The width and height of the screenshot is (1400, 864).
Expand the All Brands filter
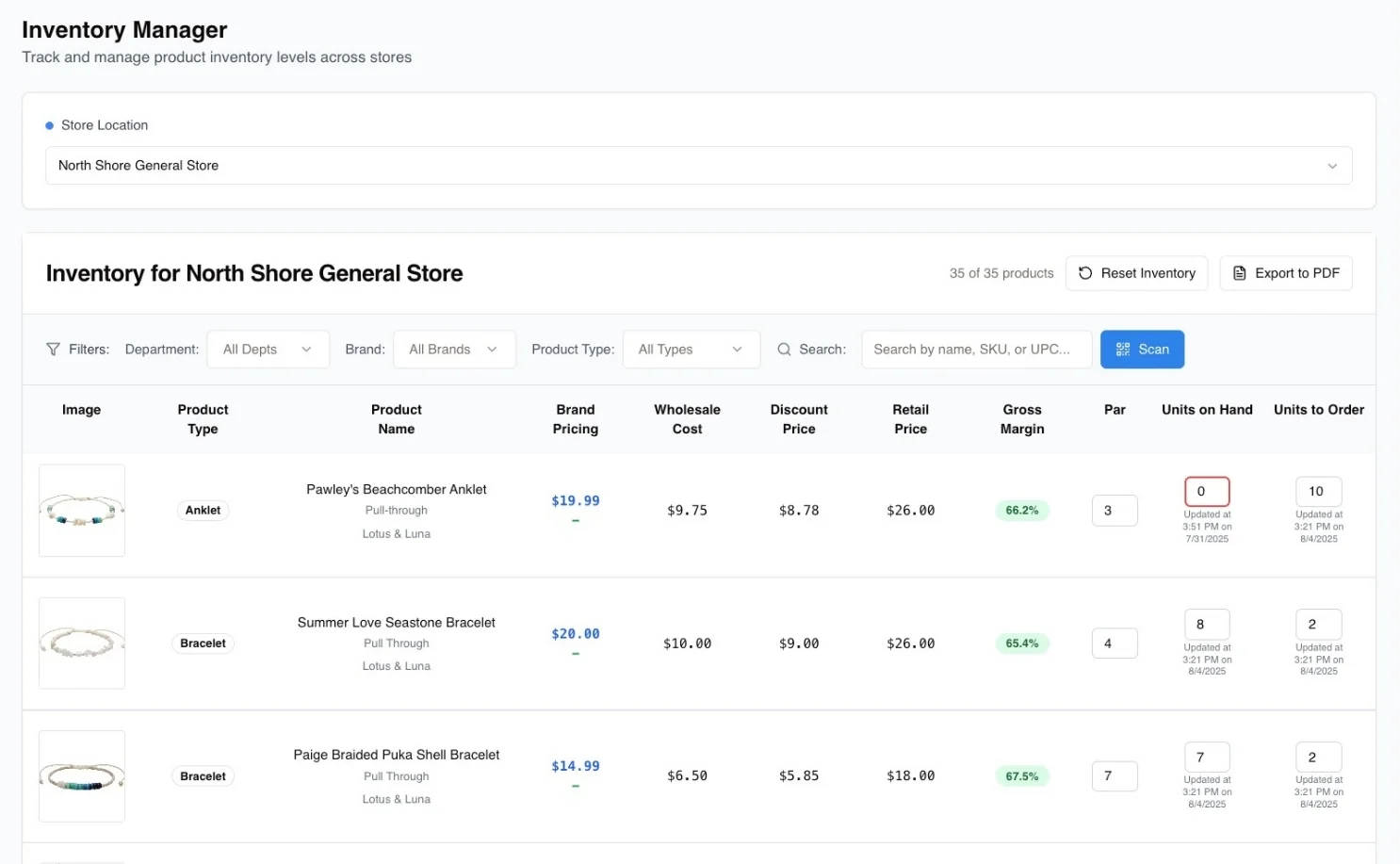454,350
